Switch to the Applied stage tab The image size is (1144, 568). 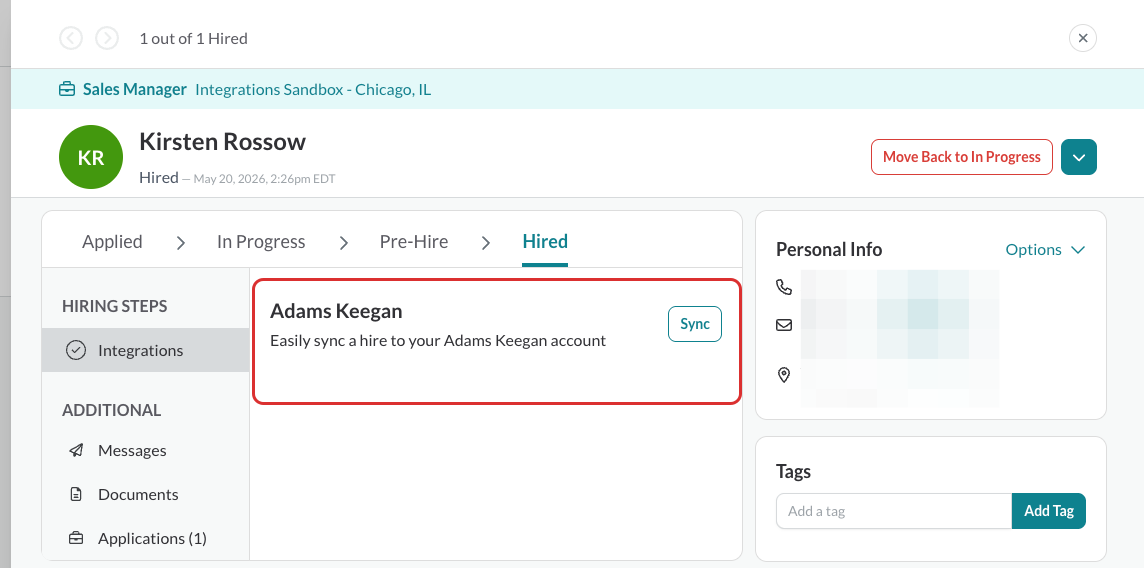click(x=112, y=241)
